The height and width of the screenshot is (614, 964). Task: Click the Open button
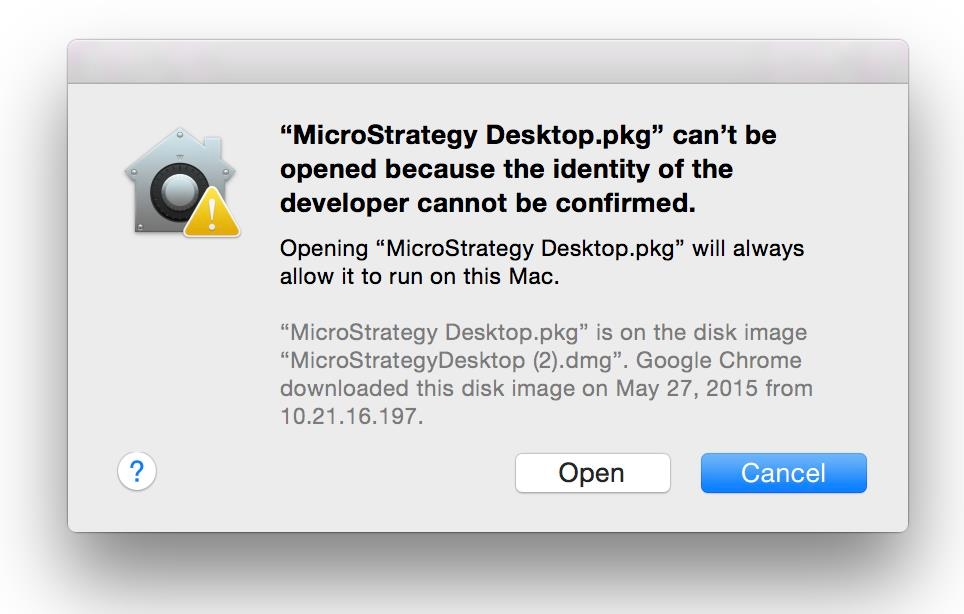(x=593, y=473)
